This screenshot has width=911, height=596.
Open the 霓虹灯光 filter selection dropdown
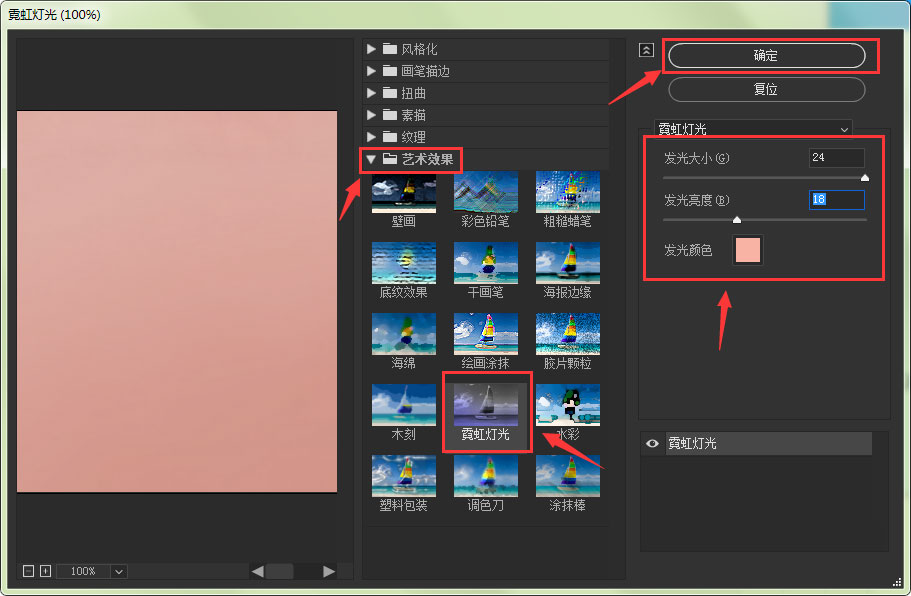pyautogui.click(x=755, y=128)
